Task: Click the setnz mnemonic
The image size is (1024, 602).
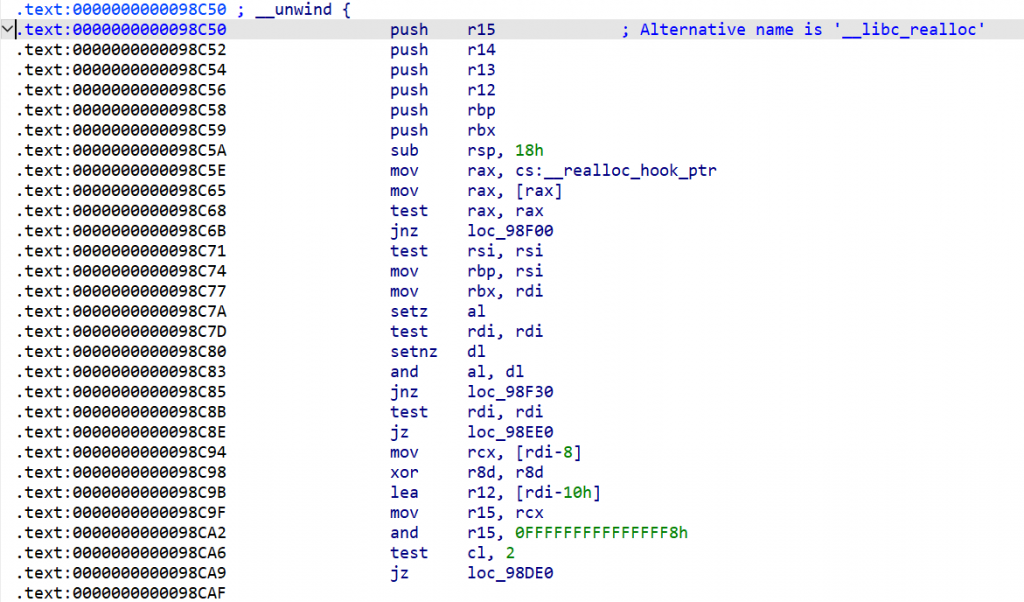Action: (x=412, y=351)
